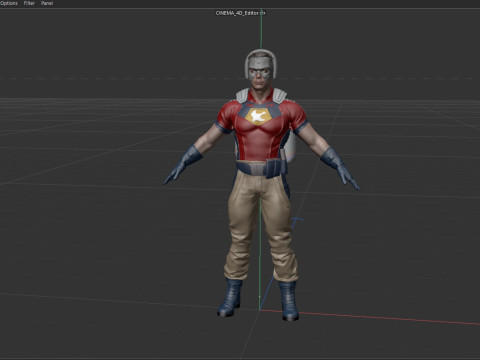Open the Options menu

(x=8, y=3)
